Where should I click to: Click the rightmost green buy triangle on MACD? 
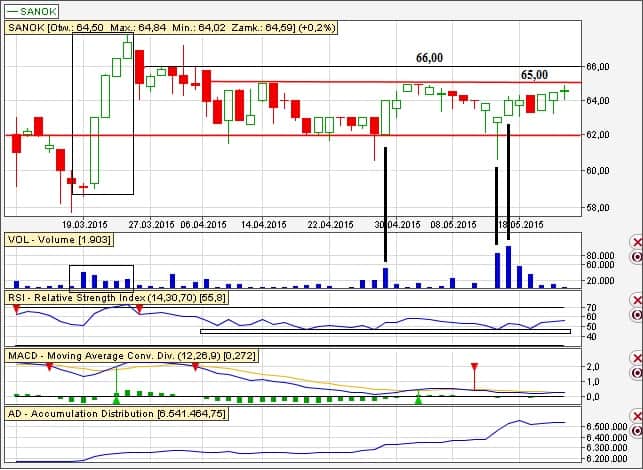[x=419, y=399]
